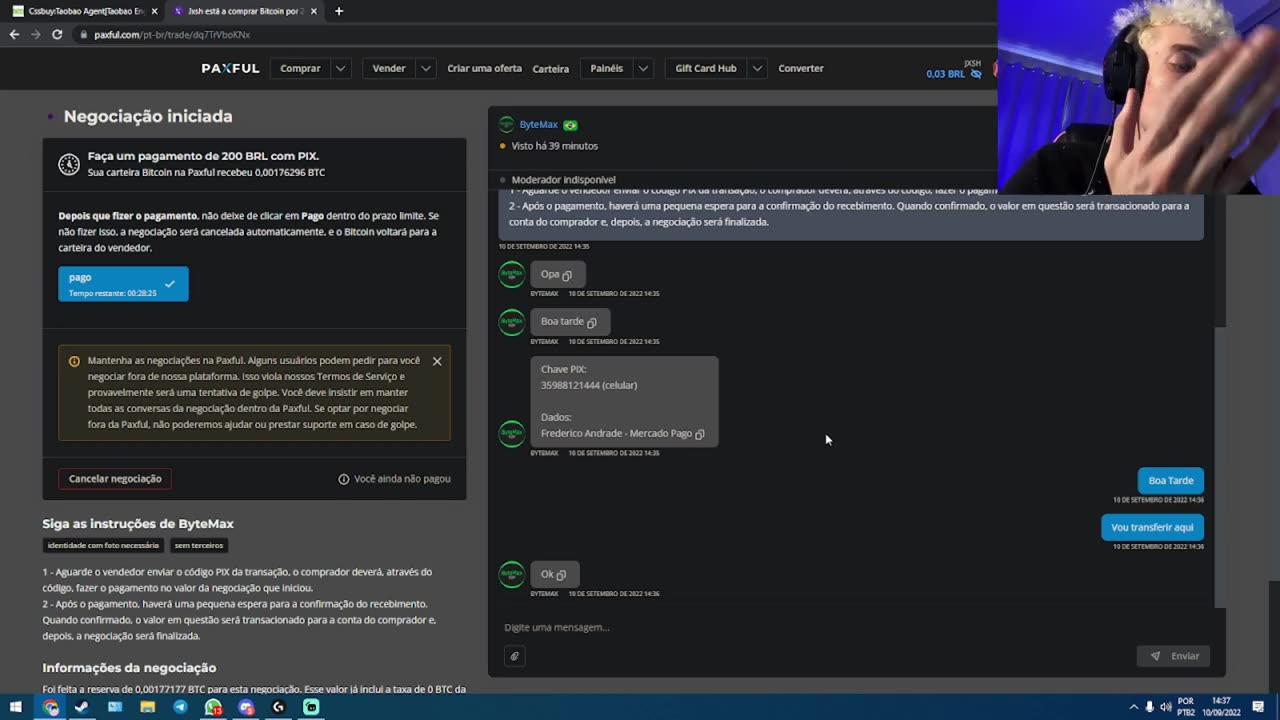
Task: Click the sem terceiros tag
Action: pyautogui.click(x=198, y=545)
